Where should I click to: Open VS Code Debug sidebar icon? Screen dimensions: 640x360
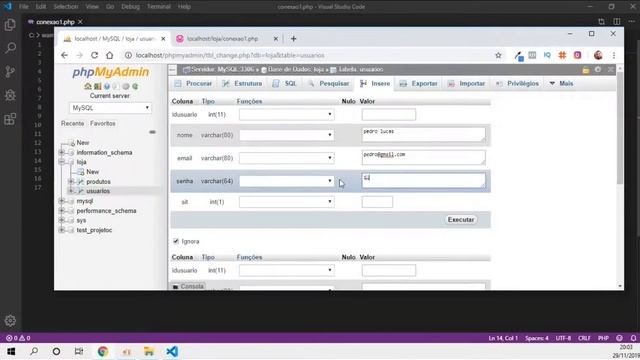click(10, 95)
